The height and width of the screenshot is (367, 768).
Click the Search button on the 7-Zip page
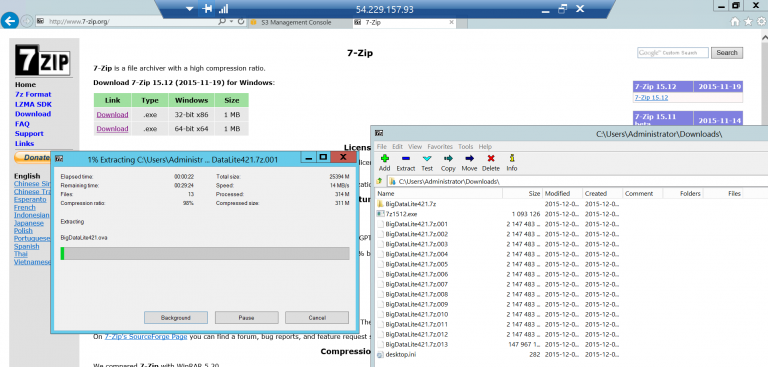point(727,53)
